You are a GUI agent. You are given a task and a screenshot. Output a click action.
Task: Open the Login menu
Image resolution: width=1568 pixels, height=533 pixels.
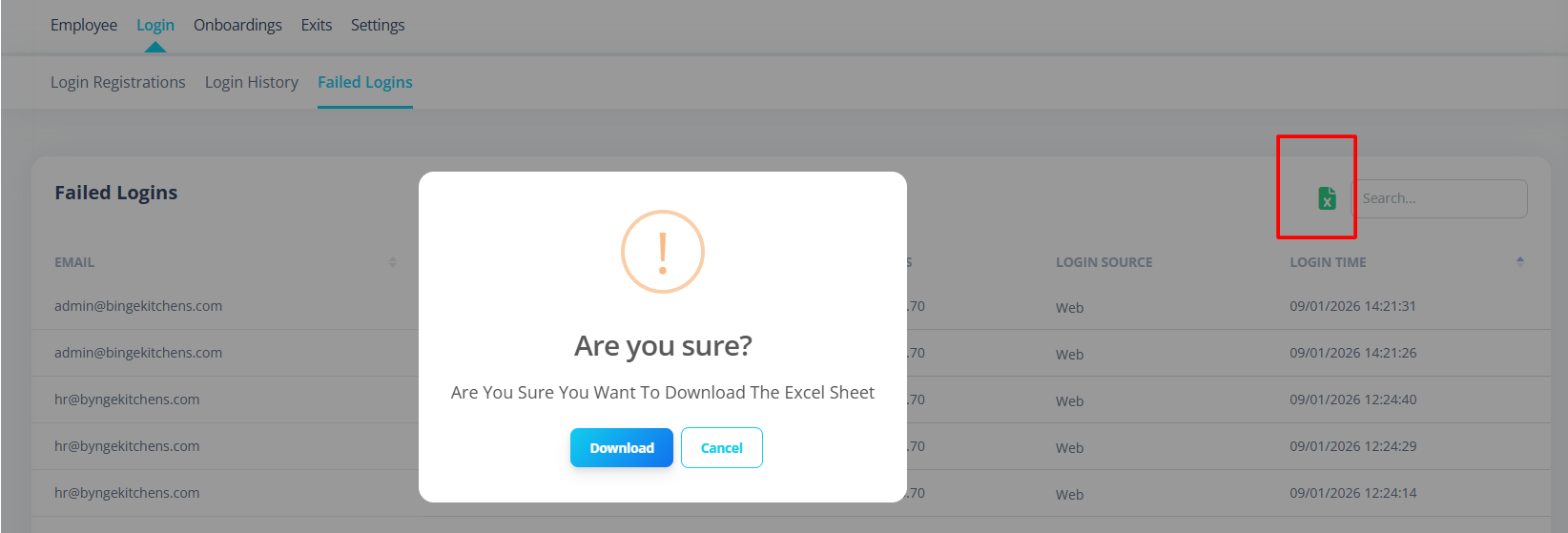pos(155,25)
